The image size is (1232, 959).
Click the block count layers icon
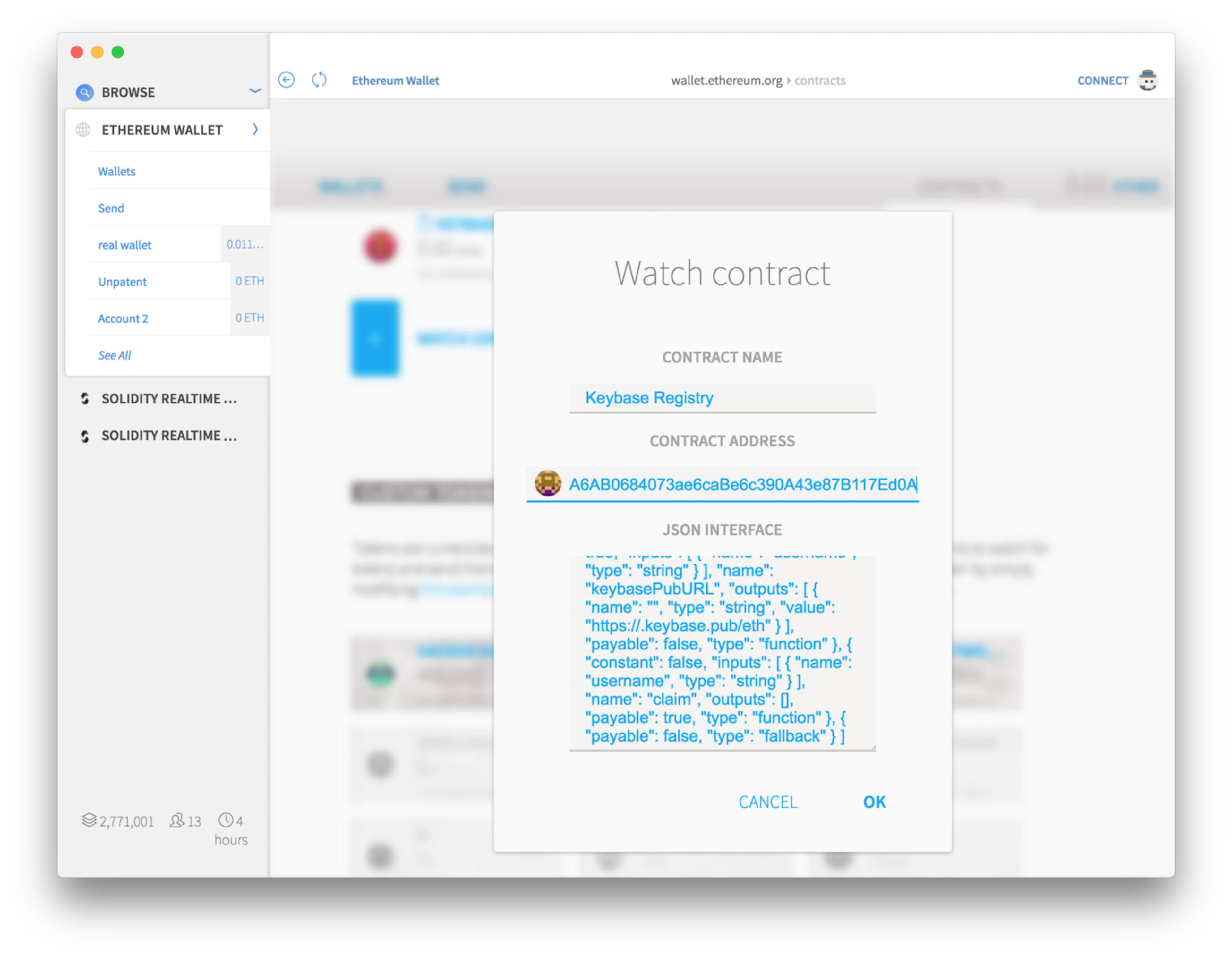pyautogui.click(x=89, y=820)
